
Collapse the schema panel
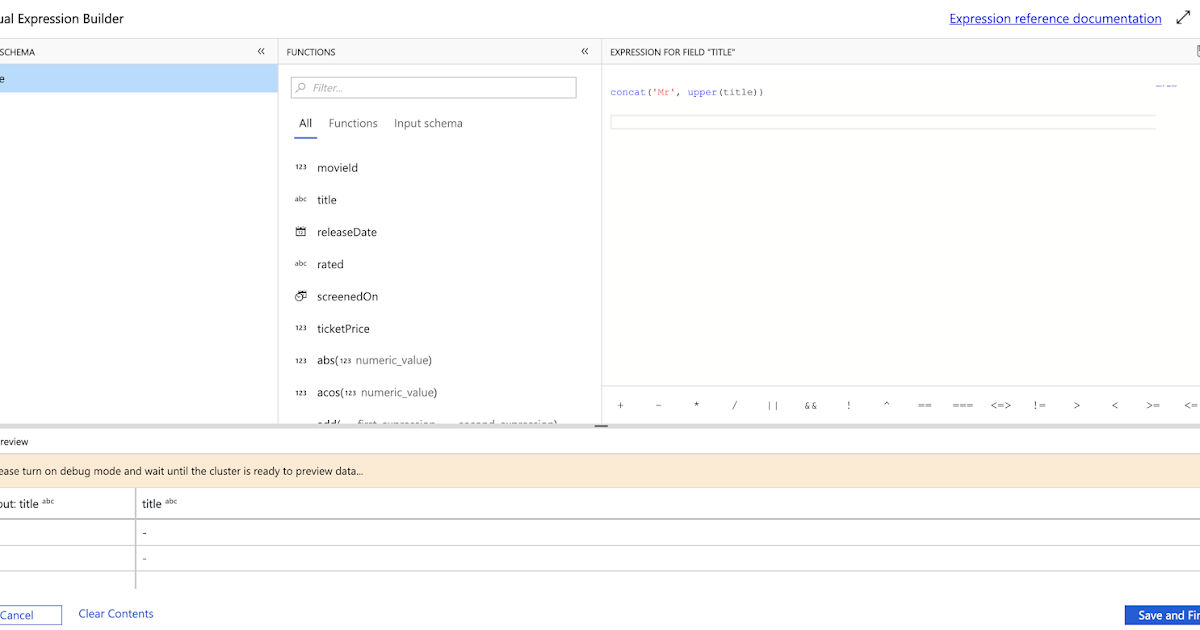coord(261,51)
